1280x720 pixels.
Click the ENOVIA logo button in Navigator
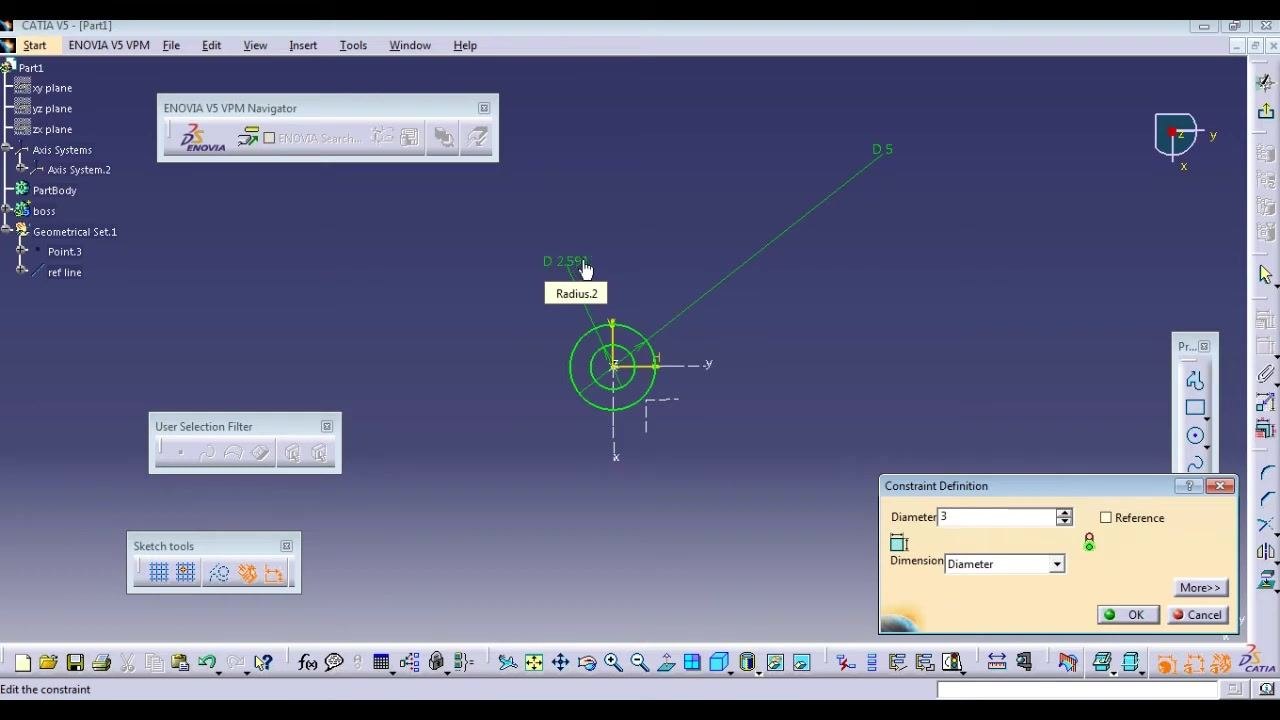(205, 138)
